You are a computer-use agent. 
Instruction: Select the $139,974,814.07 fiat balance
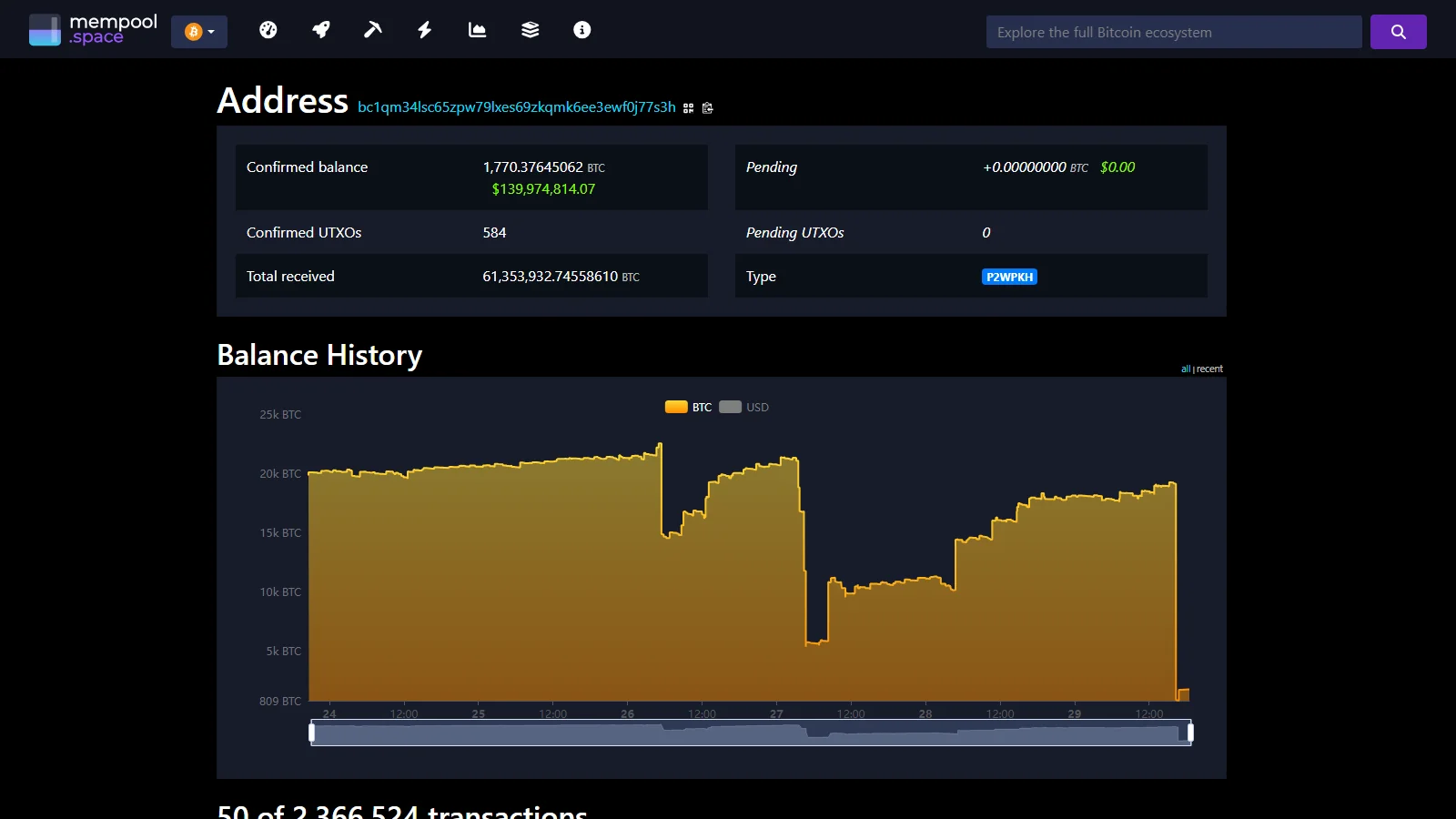(x=543, y=189)
